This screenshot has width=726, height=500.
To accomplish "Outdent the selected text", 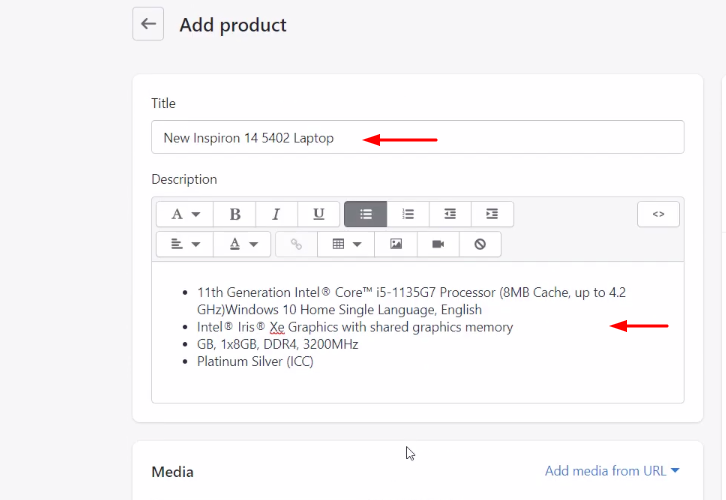I will point(450,214).
